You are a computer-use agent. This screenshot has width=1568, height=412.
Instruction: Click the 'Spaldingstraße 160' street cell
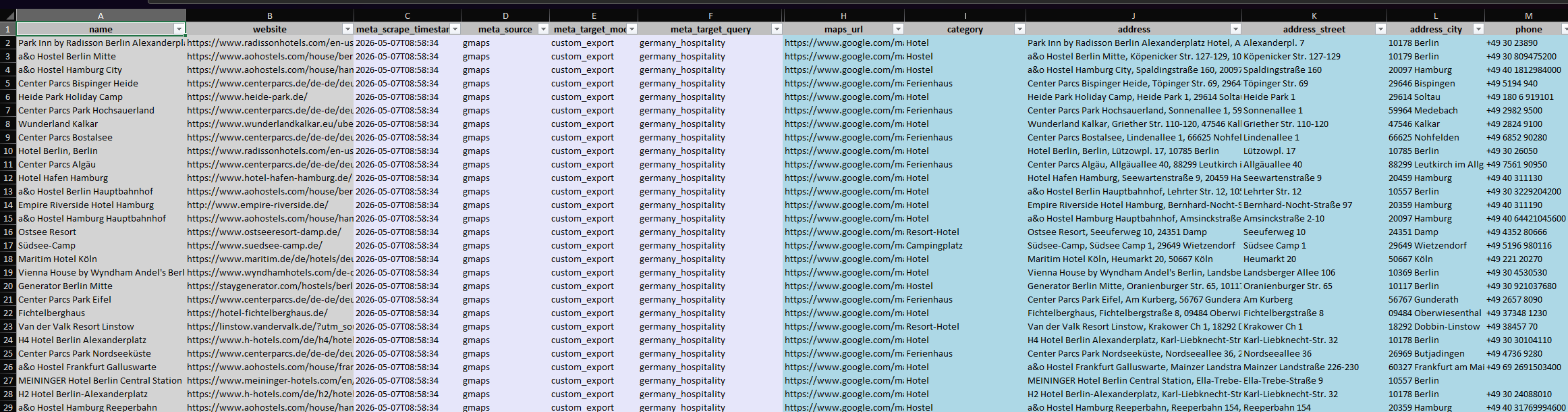[x=1314, y=70]
